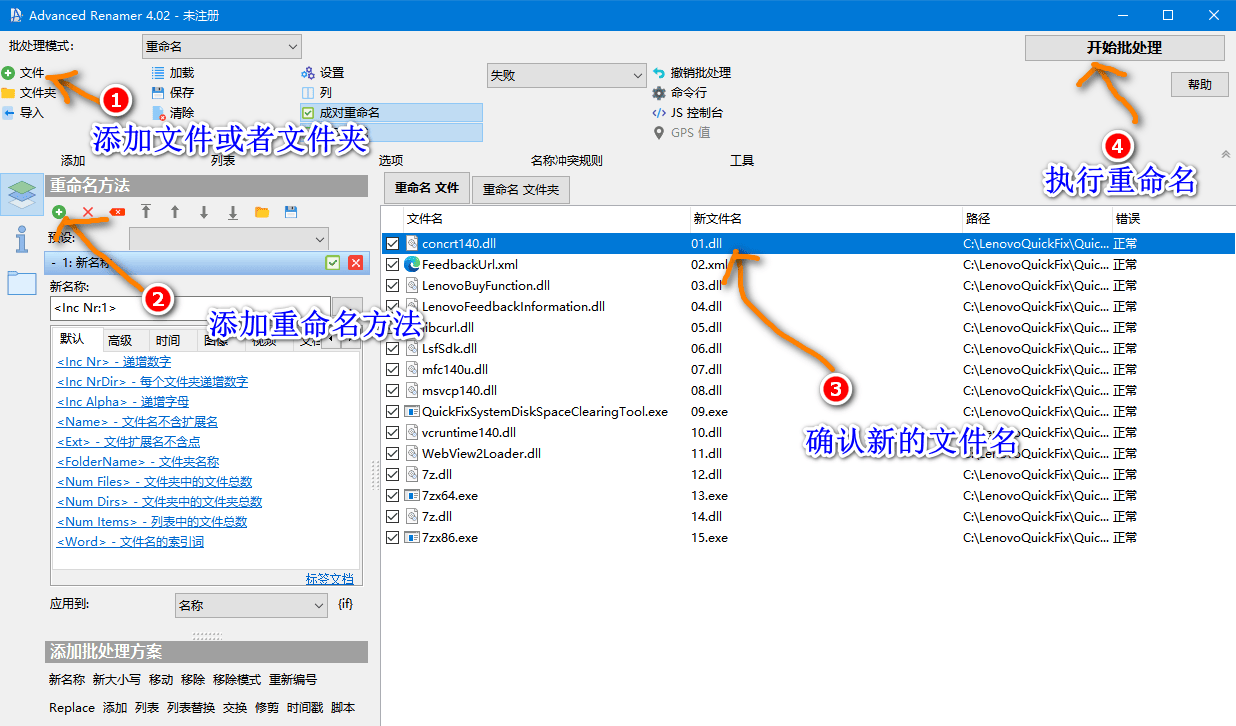The image size is (1236, 726).
Task: Sort by the 新文件名 column header
Action: pos(825,218)
